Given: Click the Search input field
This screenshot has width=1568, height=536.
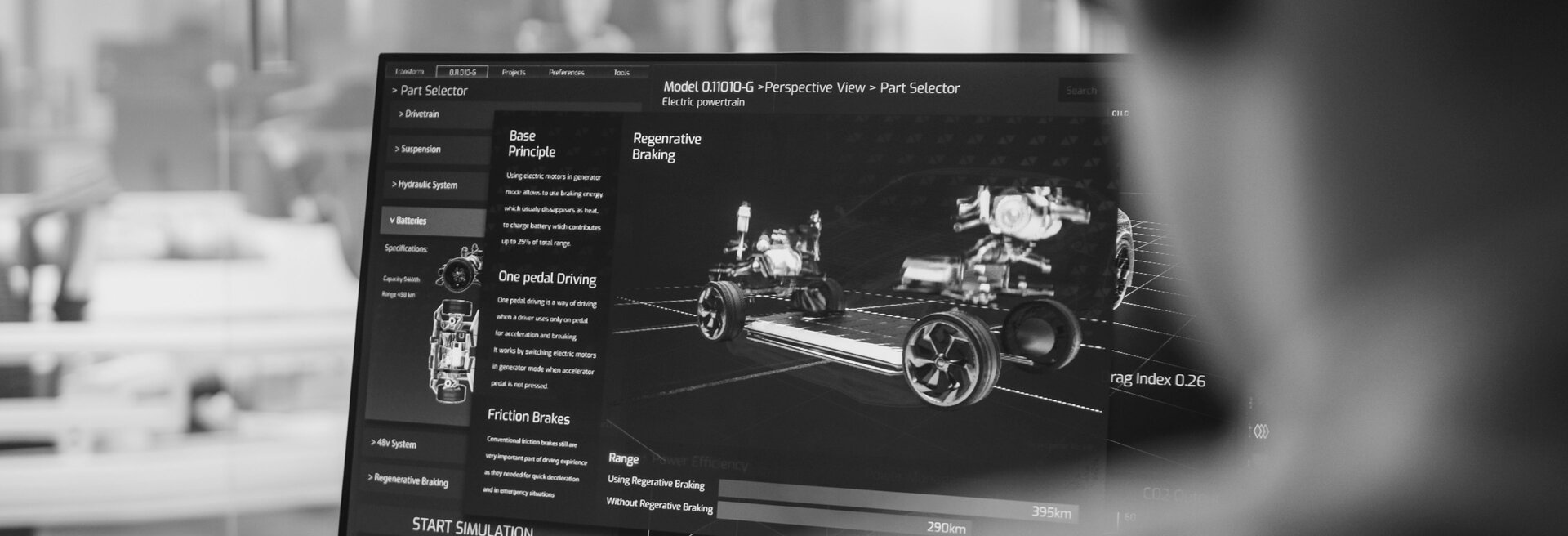Looking at the screenshot, I should pos(1081,91).
